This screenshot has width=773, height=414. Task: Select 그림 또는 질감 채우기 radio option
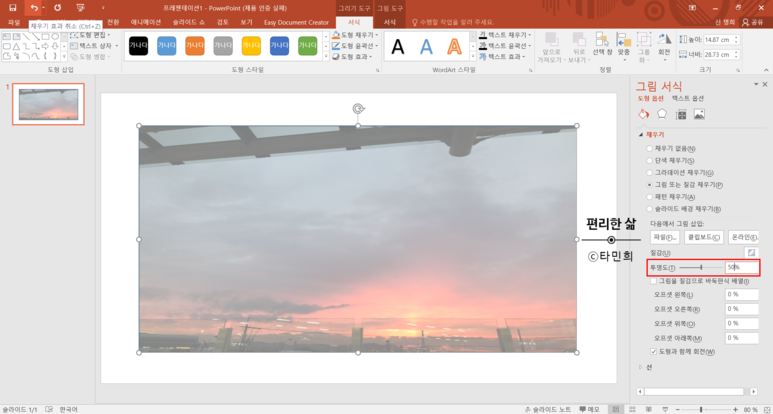tap(649, 185)
